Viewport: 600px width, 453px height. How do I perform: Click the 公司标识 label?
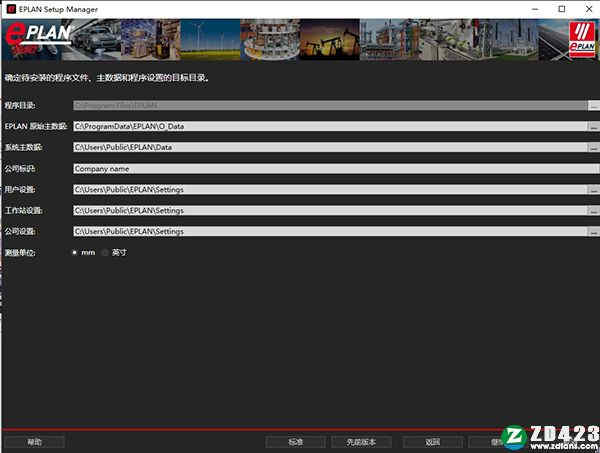point(20,169)
